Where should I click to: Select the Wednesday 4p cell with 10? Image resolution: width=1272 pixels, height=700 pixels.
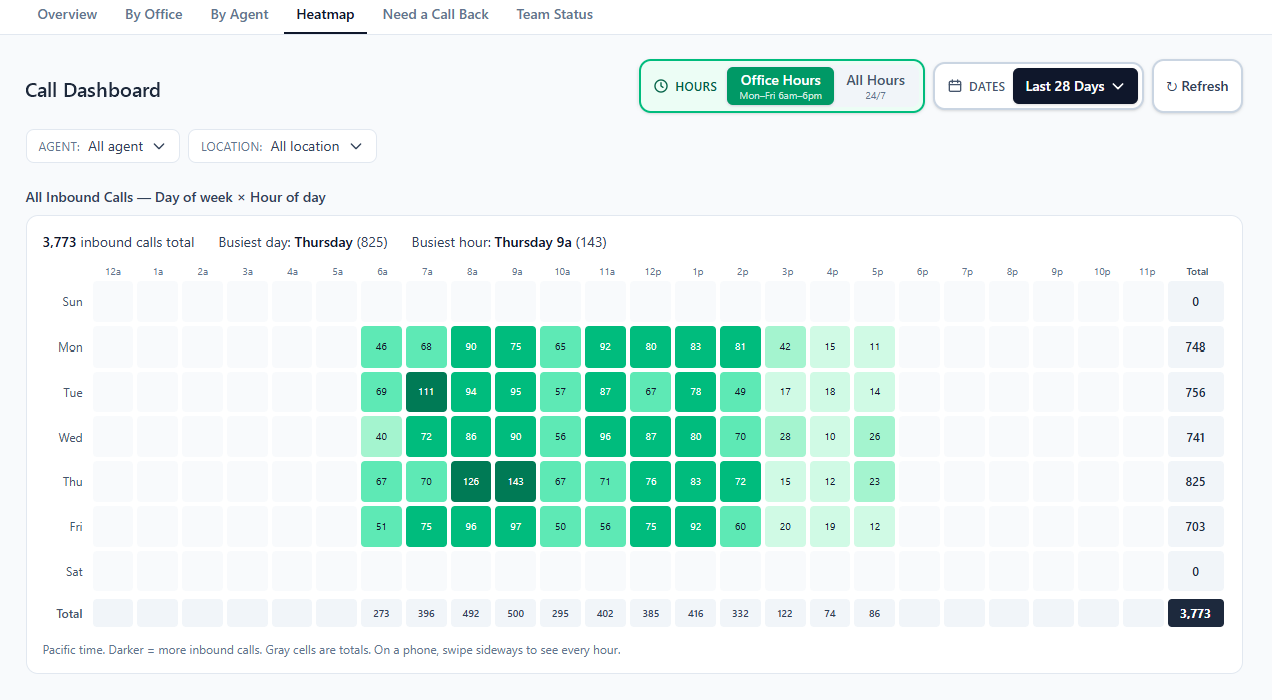(x=830, y=437)
